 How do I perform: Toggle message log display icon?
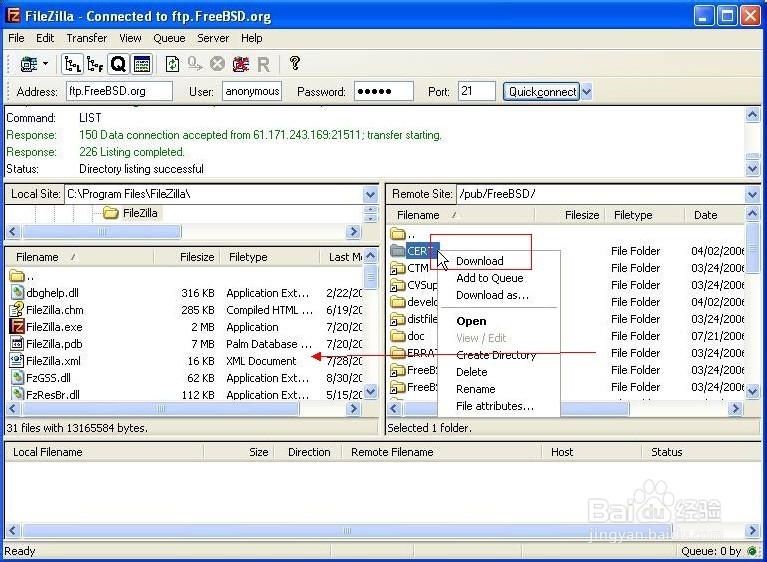point(142,64)
